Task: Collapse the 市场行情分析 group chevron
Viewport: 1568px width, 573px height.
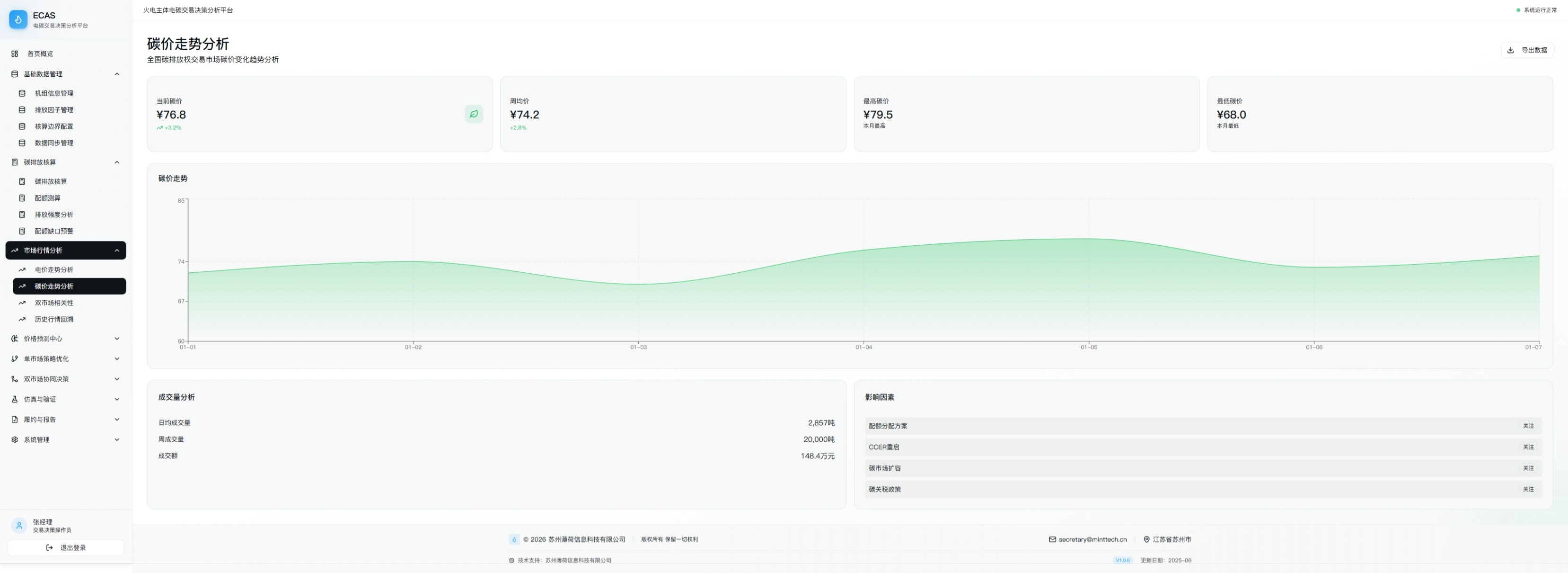Action: point(117,250)
